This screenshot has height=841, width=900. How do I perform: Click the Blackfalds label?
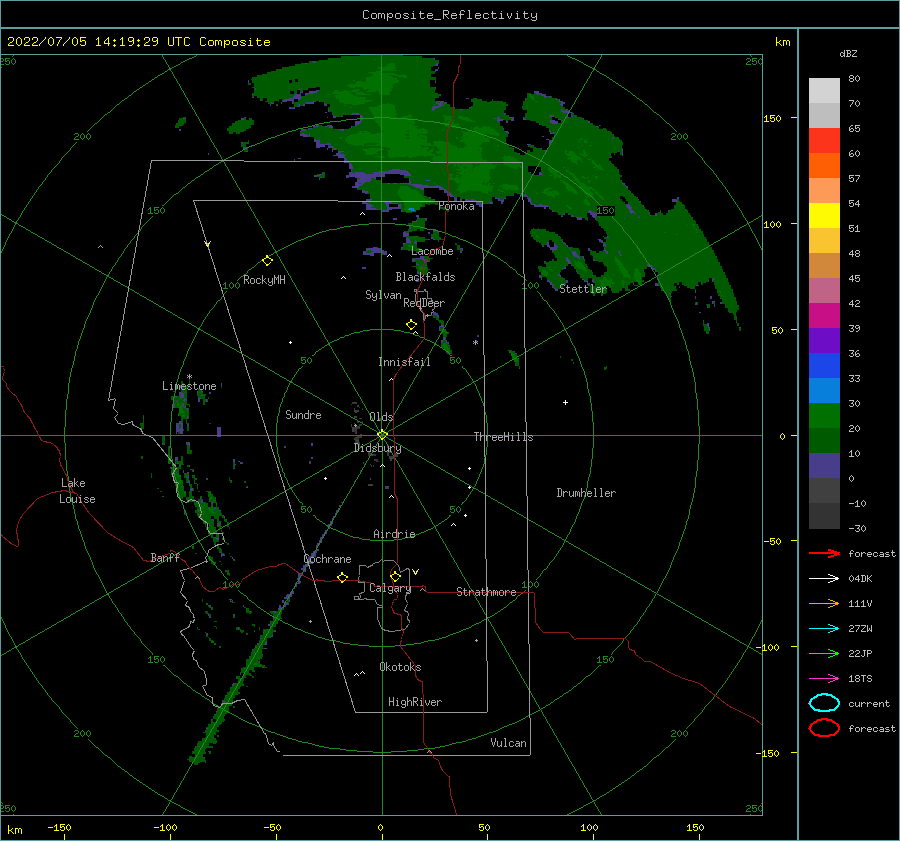pyautogui.click(x=425, y=277)
